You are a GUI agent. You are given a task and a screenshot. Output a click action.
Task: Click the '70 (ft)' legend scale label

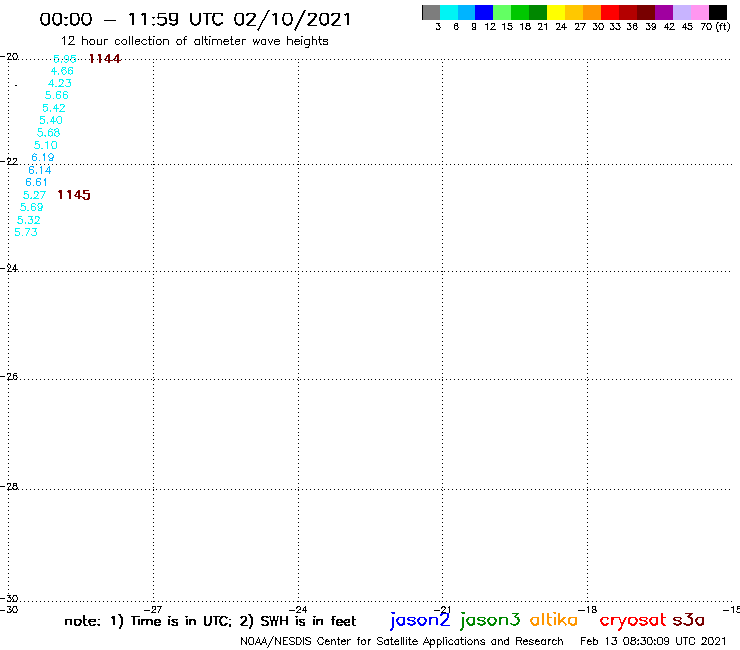715,27
